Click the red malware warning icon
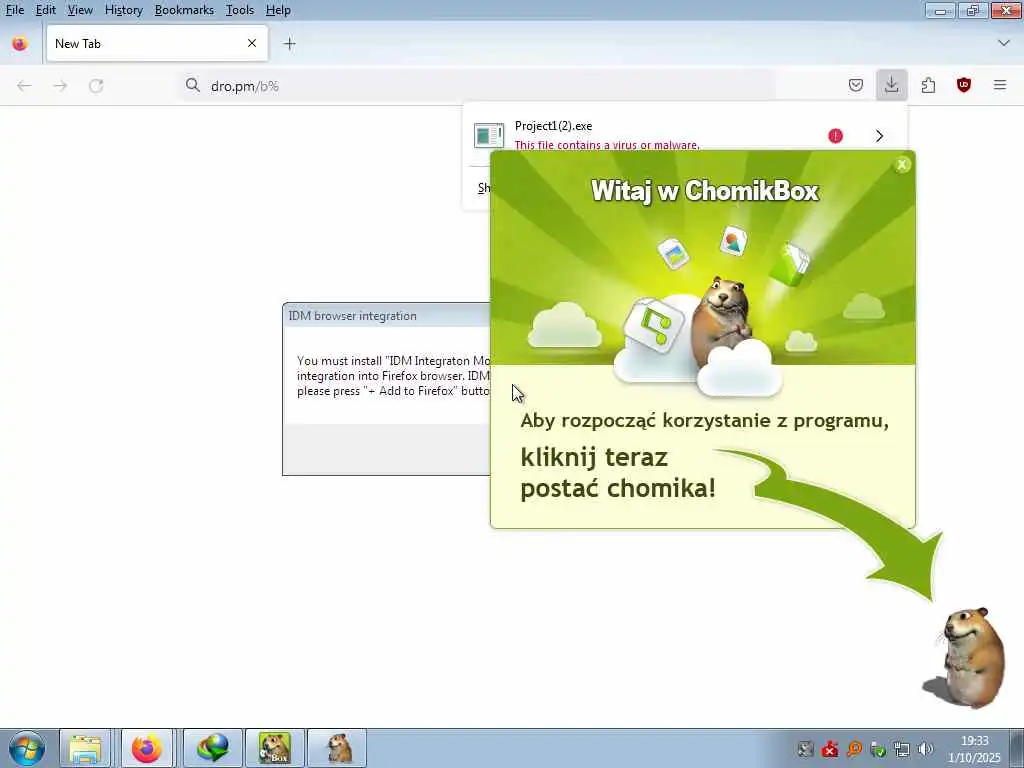The width and height of the screenshot is (1024, 768). [835, 136]
